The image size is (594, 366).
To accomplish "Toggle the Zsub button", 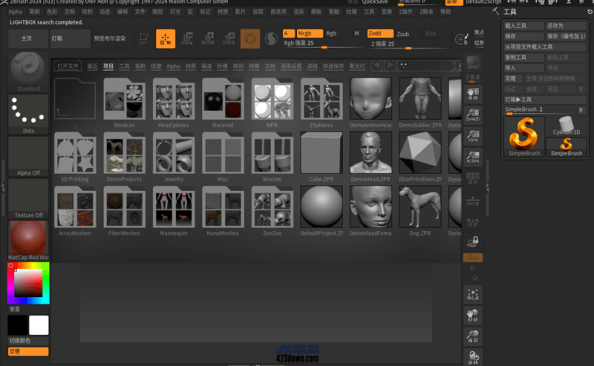I will click(408, 34).
